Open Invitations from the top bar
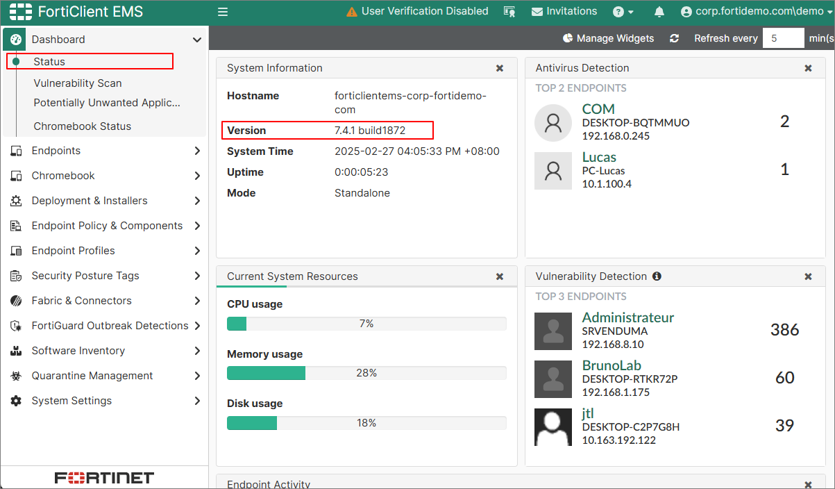 (x=564, y=11)
